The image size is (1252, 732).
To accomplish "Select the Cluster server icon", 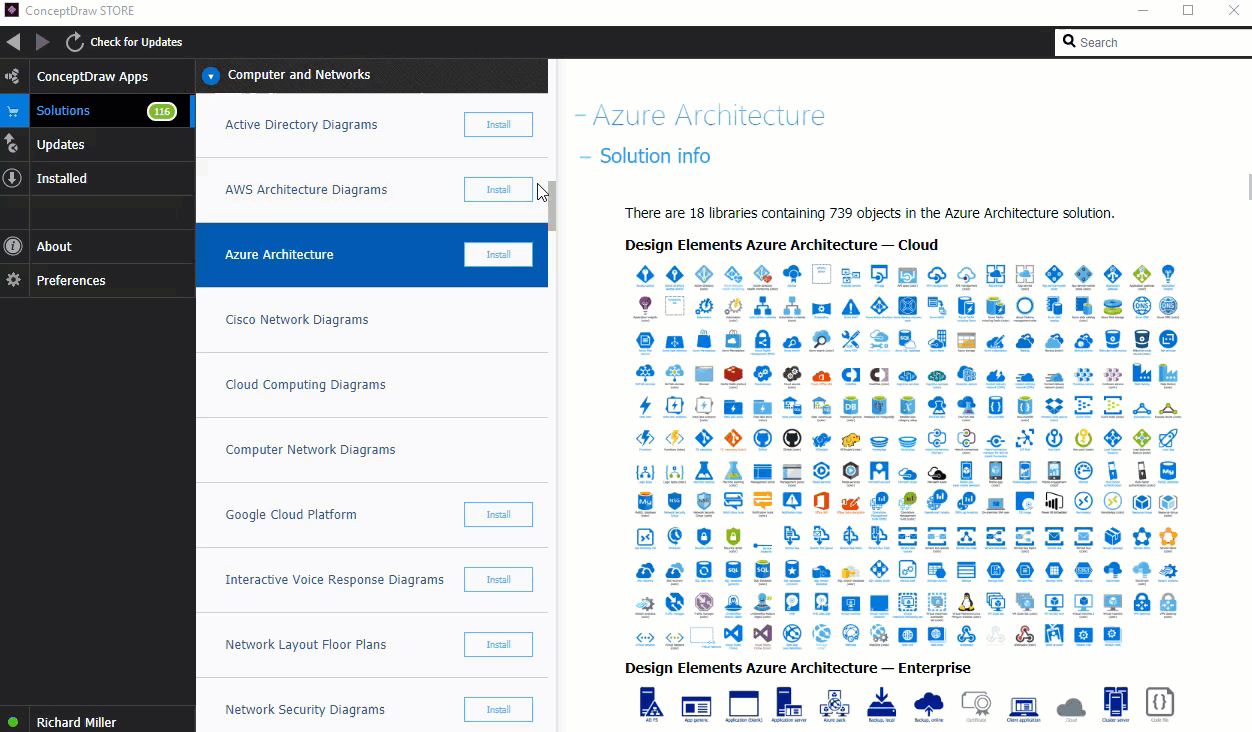I will [x=1116, y=704].
